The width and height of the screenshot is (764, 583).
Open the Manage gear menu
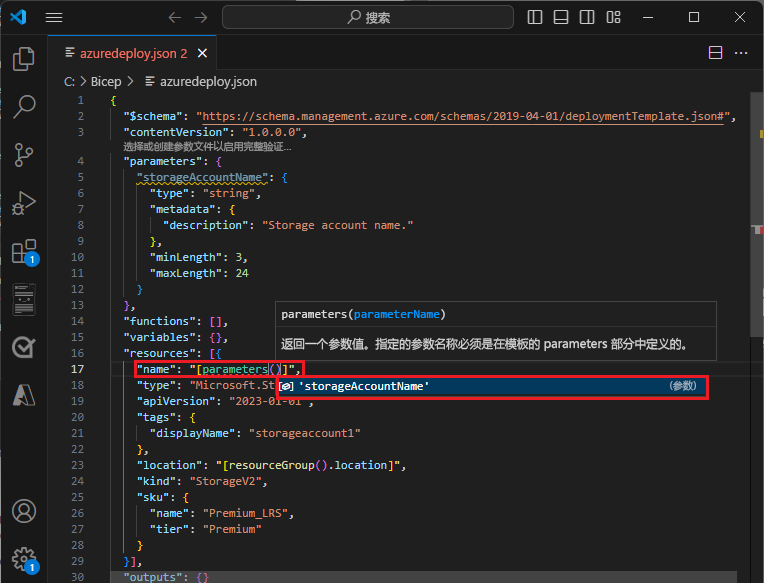(24, 559)
